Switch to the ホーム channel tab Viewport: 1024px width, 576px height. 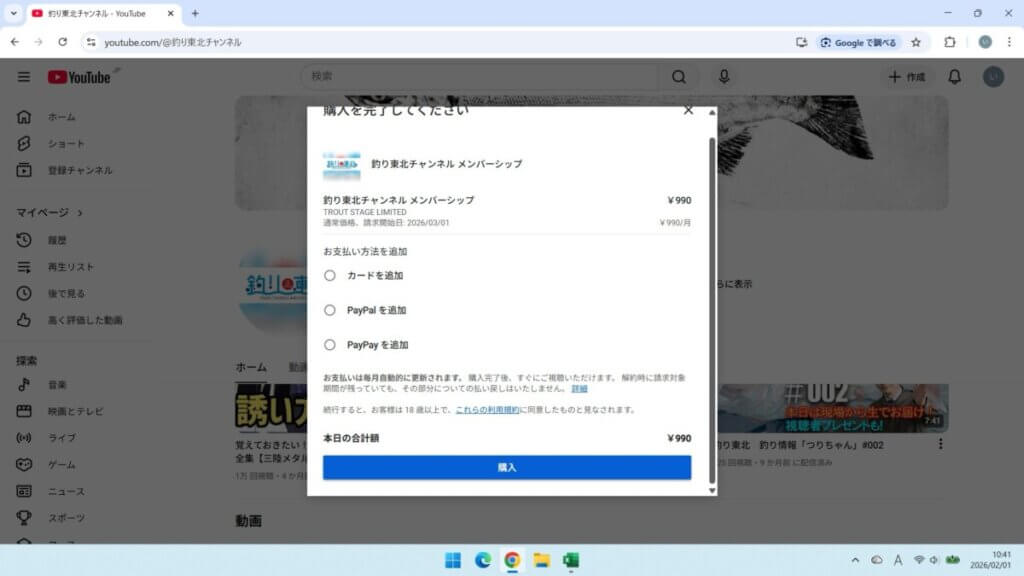tap(251, 367)
